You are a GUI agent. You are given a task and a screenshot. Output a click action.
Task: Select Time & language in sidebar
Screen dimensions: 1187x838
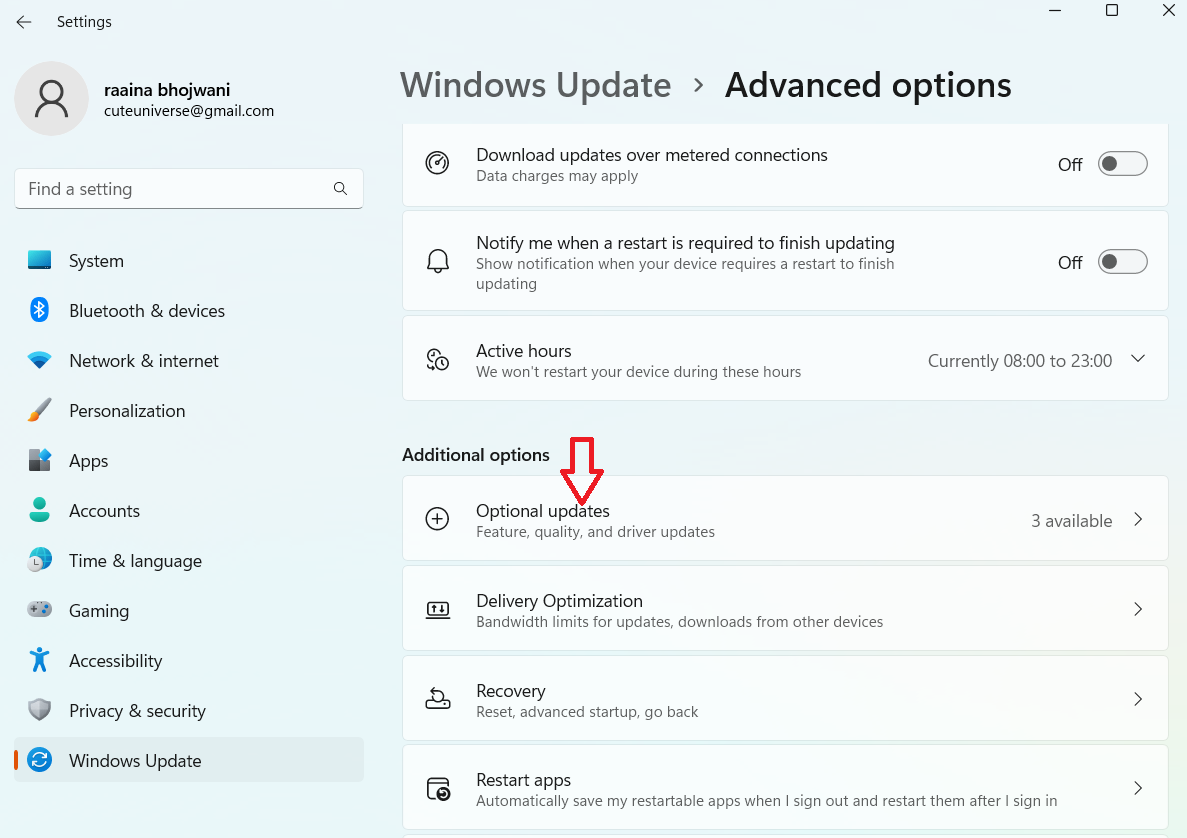[x=135, y=561]
